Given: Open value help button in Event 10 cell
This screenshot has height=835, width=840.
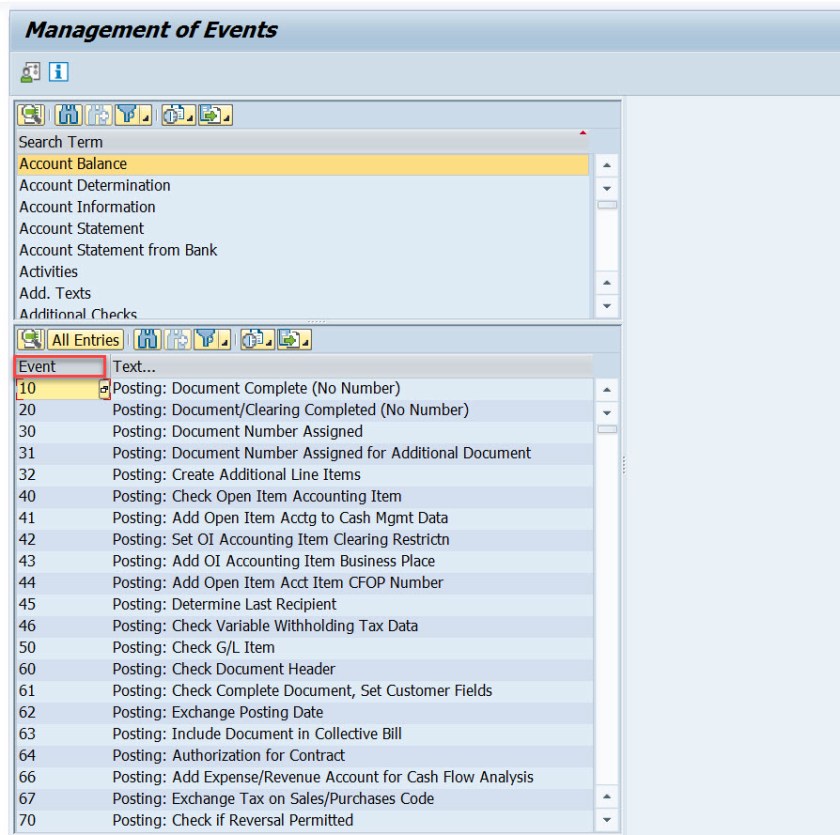Looking at the screenshot, I should [104, 389].
